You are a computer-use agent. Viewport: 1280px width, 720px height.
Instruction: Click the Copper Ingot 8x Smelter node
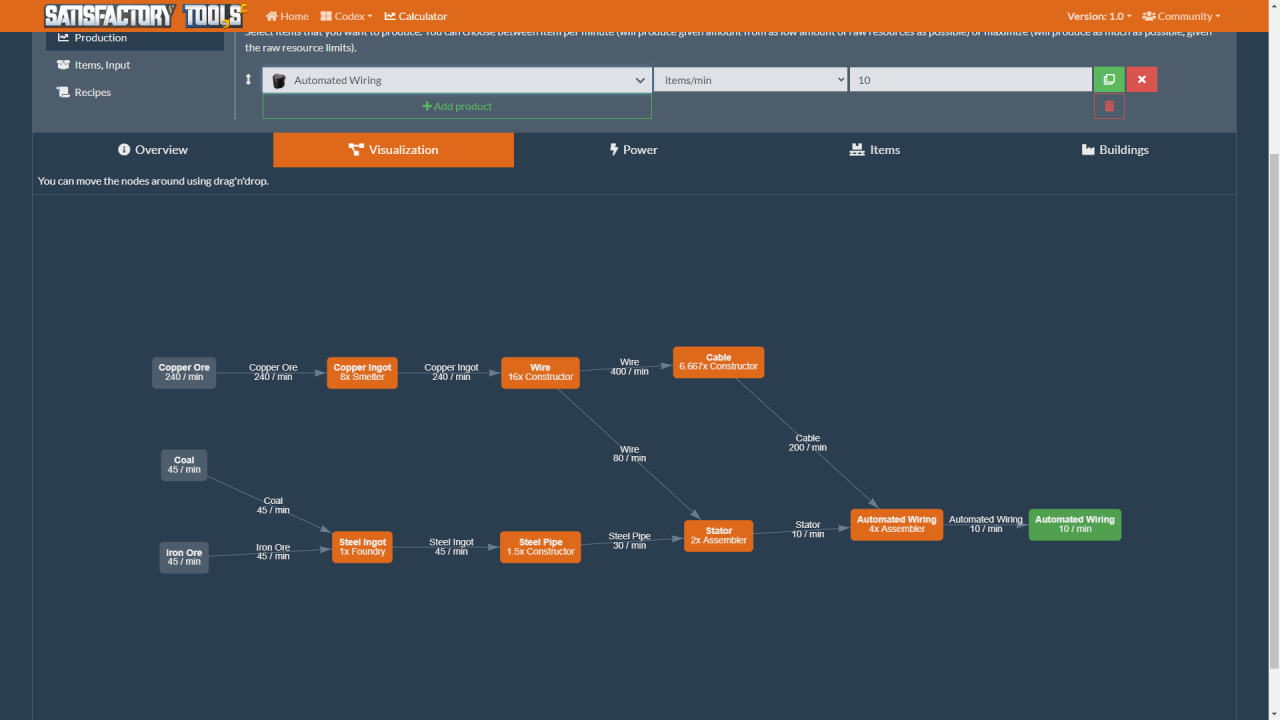pyautogui.click(x=362, y=372)
